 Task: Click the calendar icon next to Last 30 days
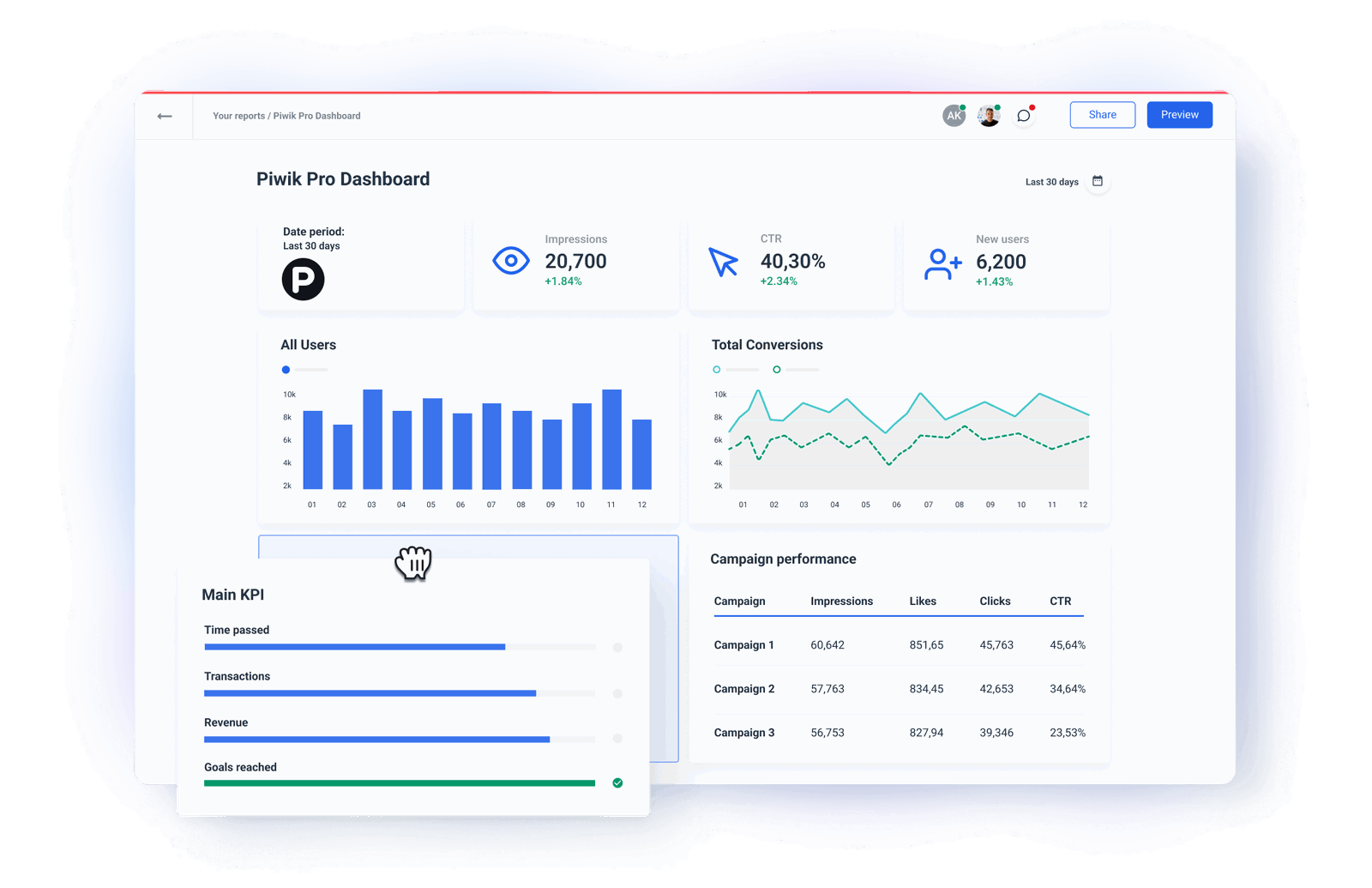tap(1098, 181)
